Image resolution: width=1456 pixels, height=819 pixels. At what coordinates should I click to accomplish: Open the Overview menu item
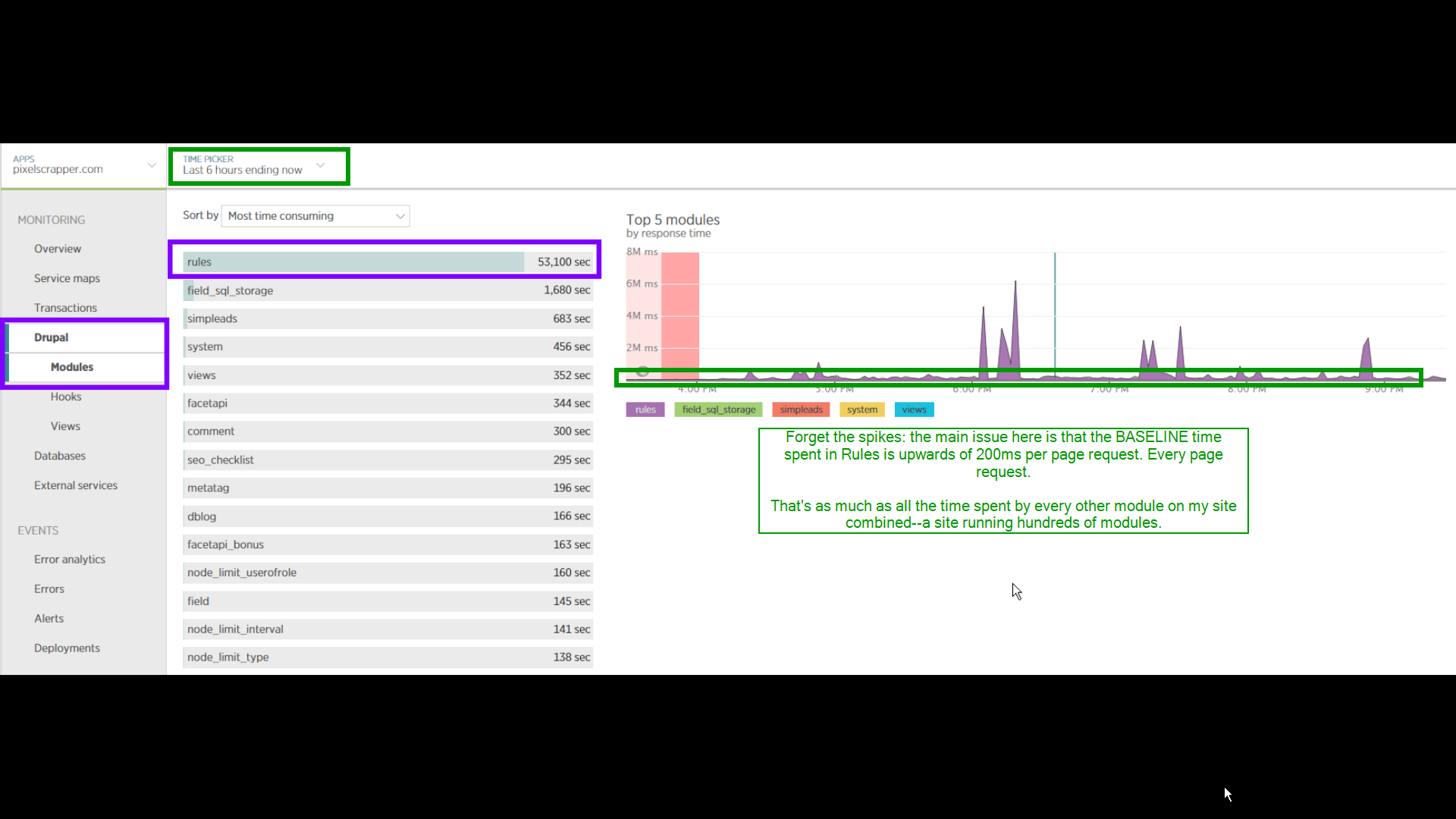pos(58,249)
